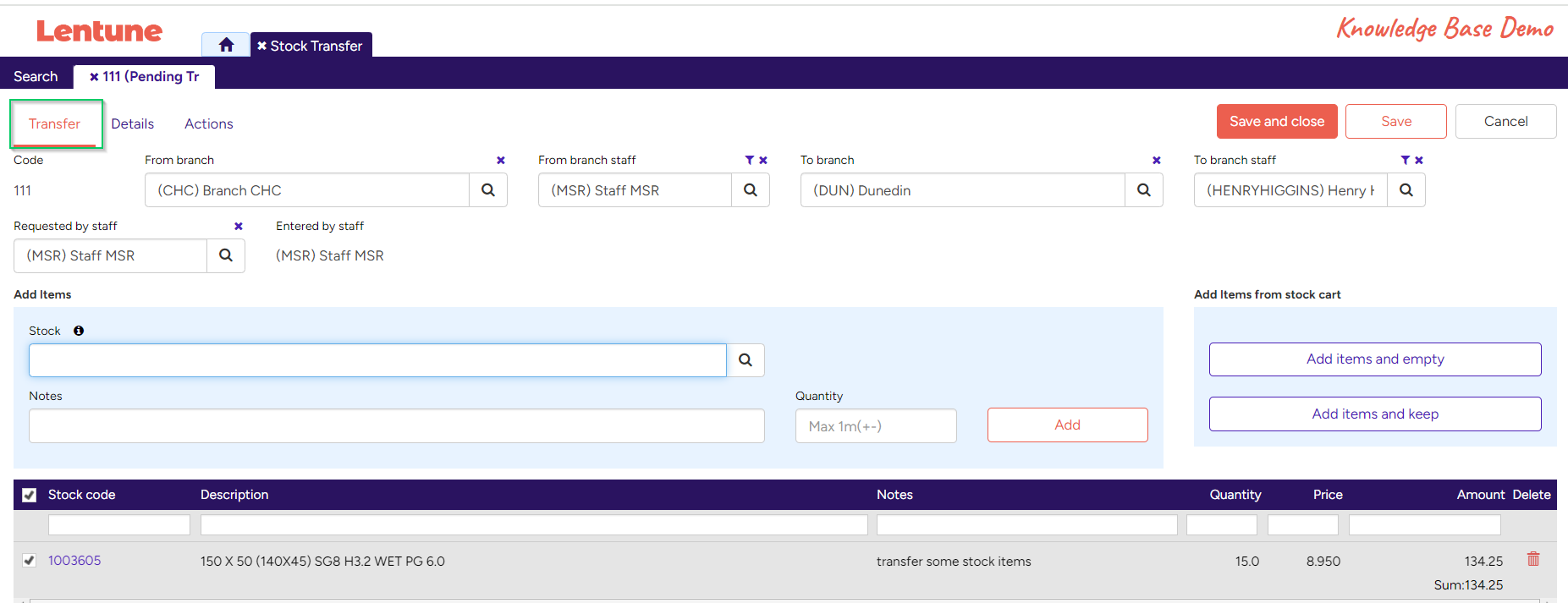Click the From branch text field
The height and width of the screenshot is (603, 1568).
(307, 190)
